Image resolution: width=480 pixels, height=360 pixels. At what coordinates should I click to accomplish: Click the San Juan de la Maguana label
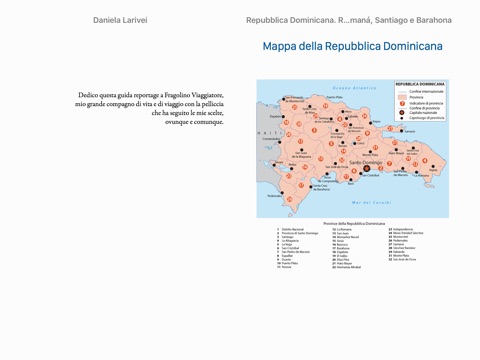(x=301, y=155)
